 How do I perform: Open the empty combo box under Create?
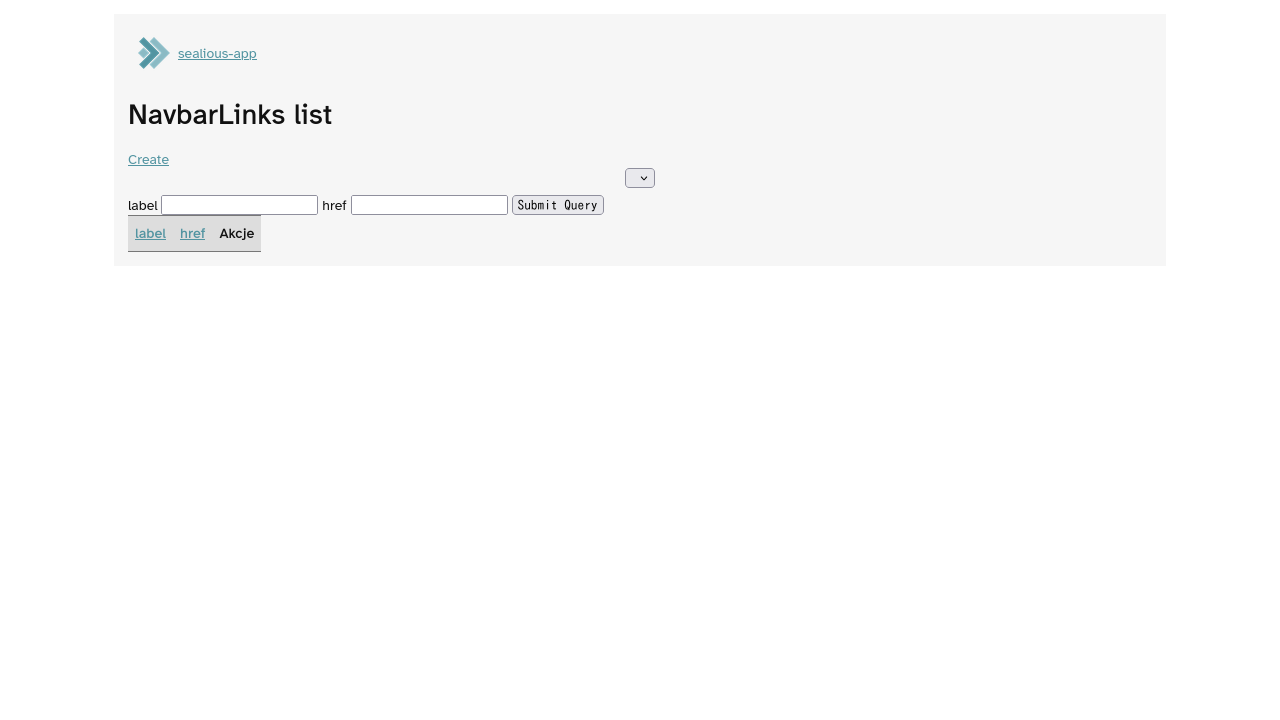pos(640,178)
